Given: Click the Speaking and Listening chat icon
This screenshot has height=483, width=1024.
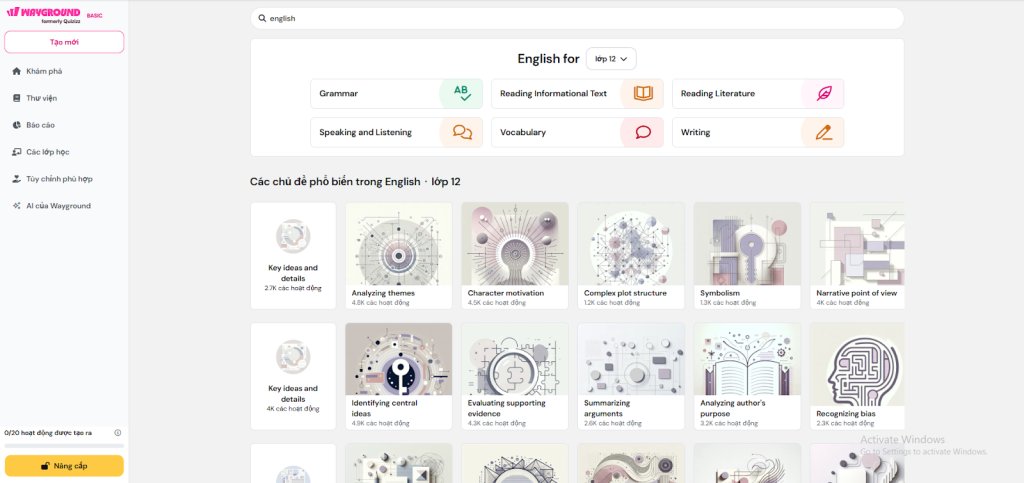Looking at the screenshot, I should pyautogui.click(x=461, y=132).
